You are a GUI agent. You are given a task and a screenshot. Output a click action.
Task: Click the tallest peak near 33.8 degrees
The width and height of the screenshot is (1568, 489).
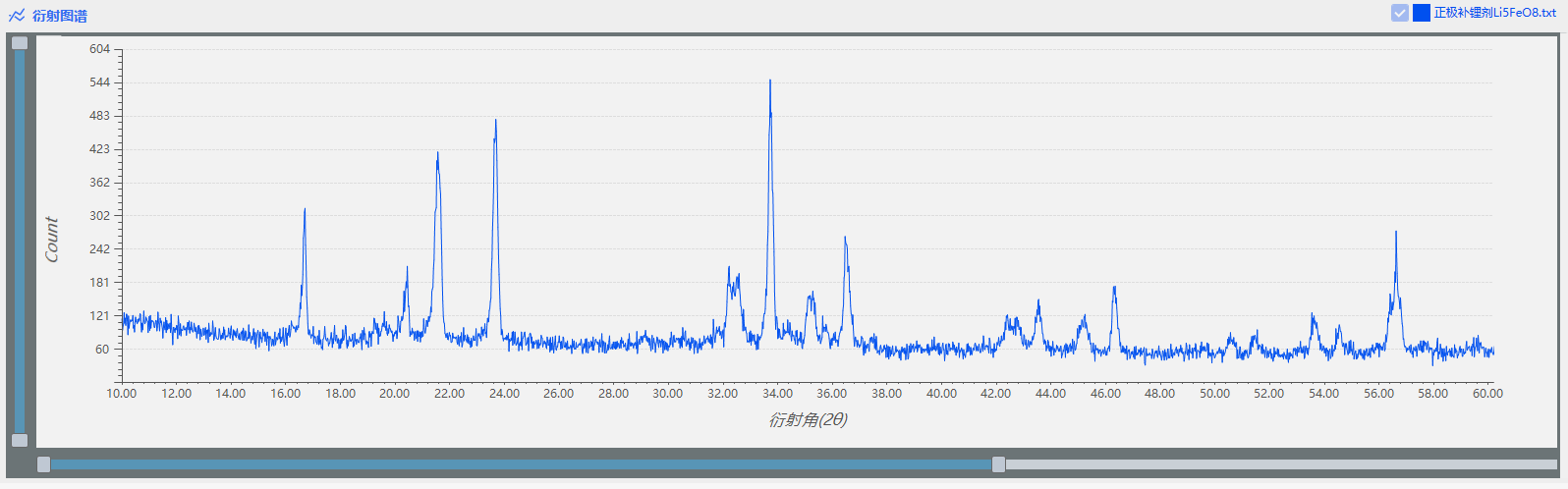(770, 83)
